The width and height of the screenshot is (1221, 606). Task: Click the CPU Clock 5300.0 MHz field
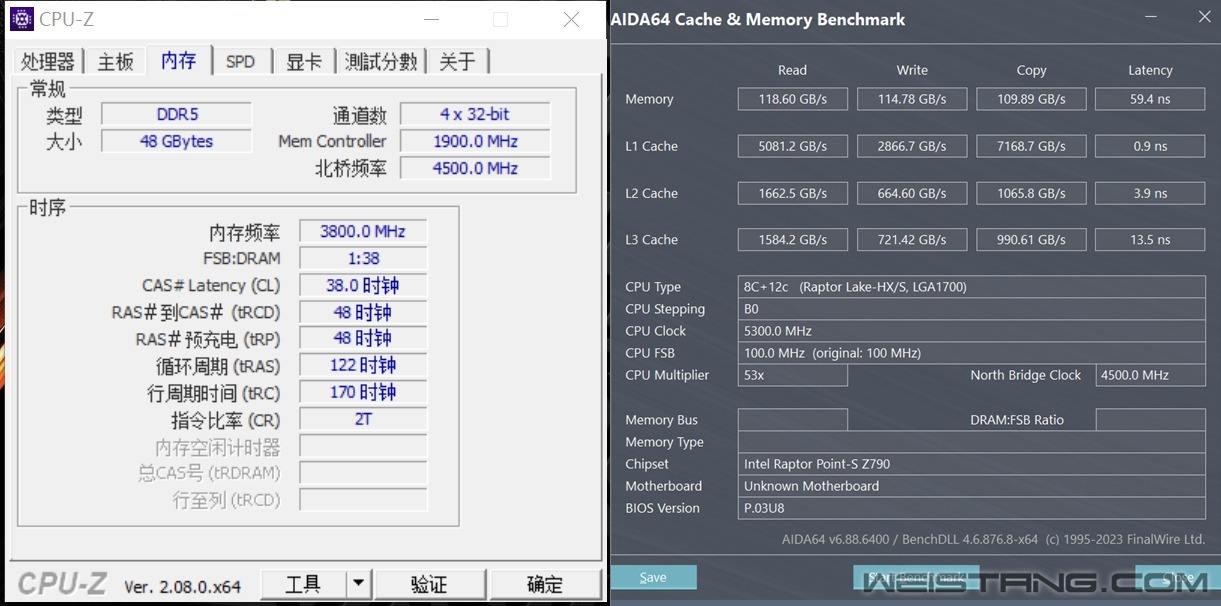[971, 331]
